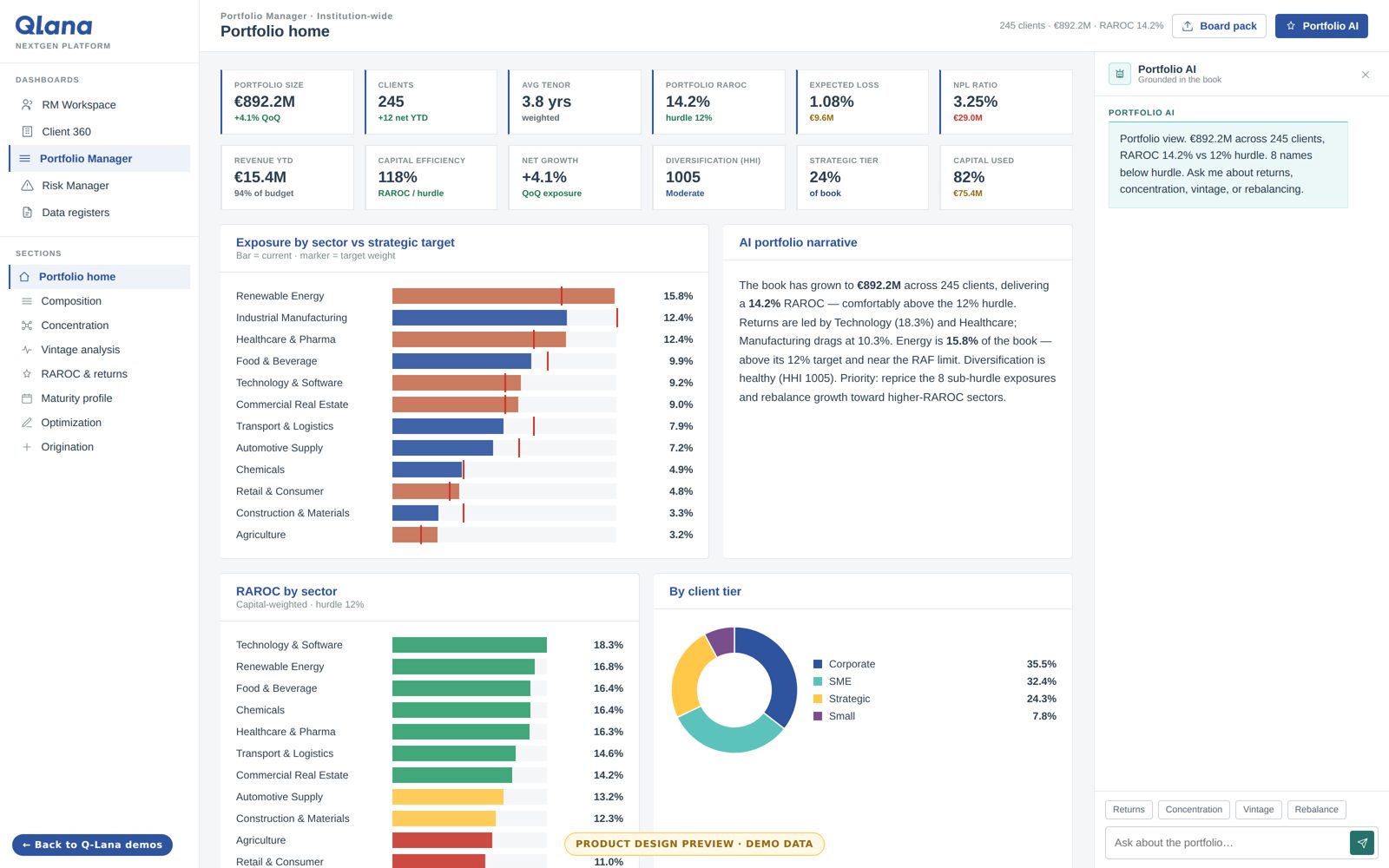Click the Capital Used 82% card

[1006, 178]
